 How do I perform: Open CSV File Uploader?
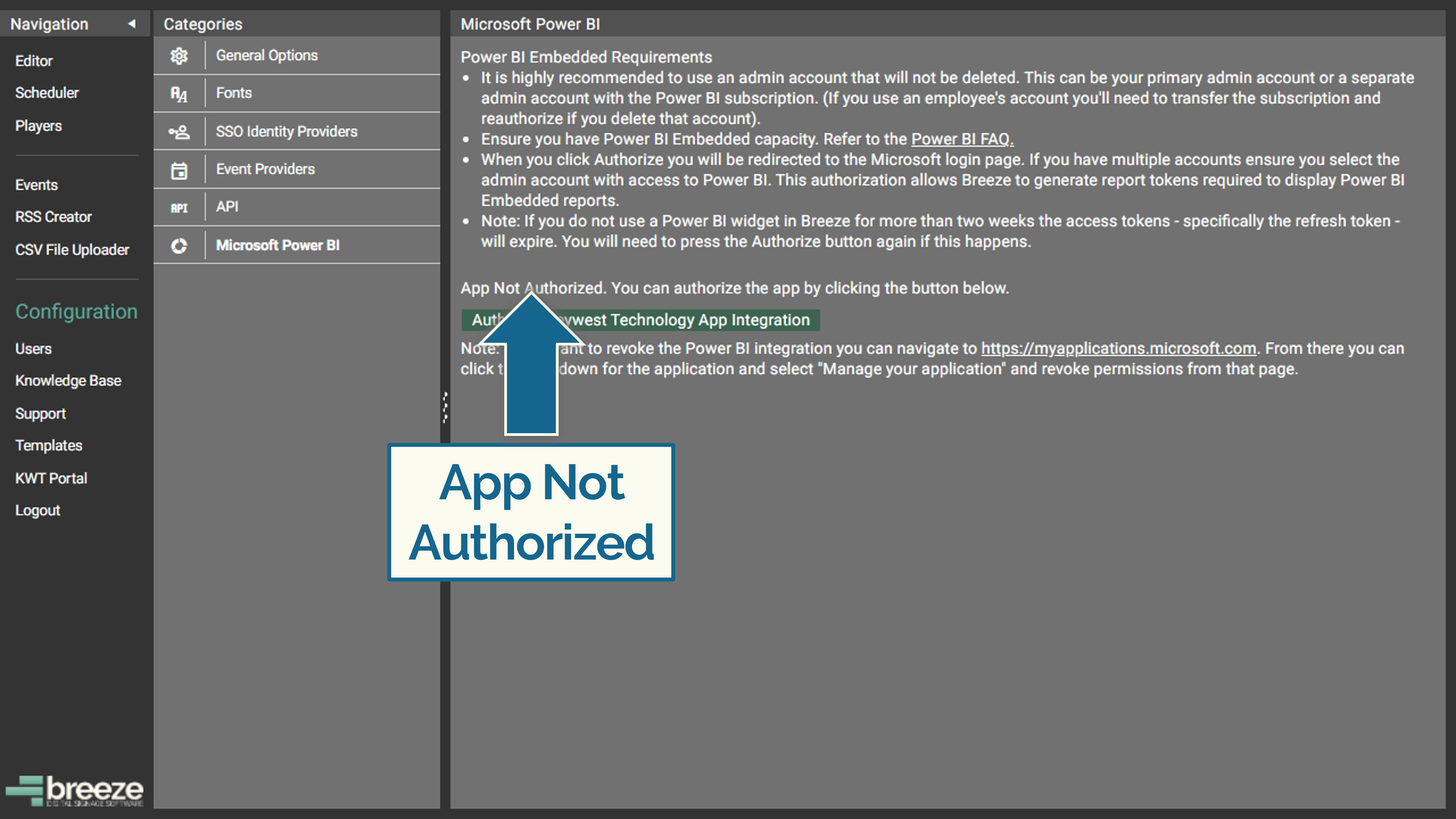(x=72, y=249)
